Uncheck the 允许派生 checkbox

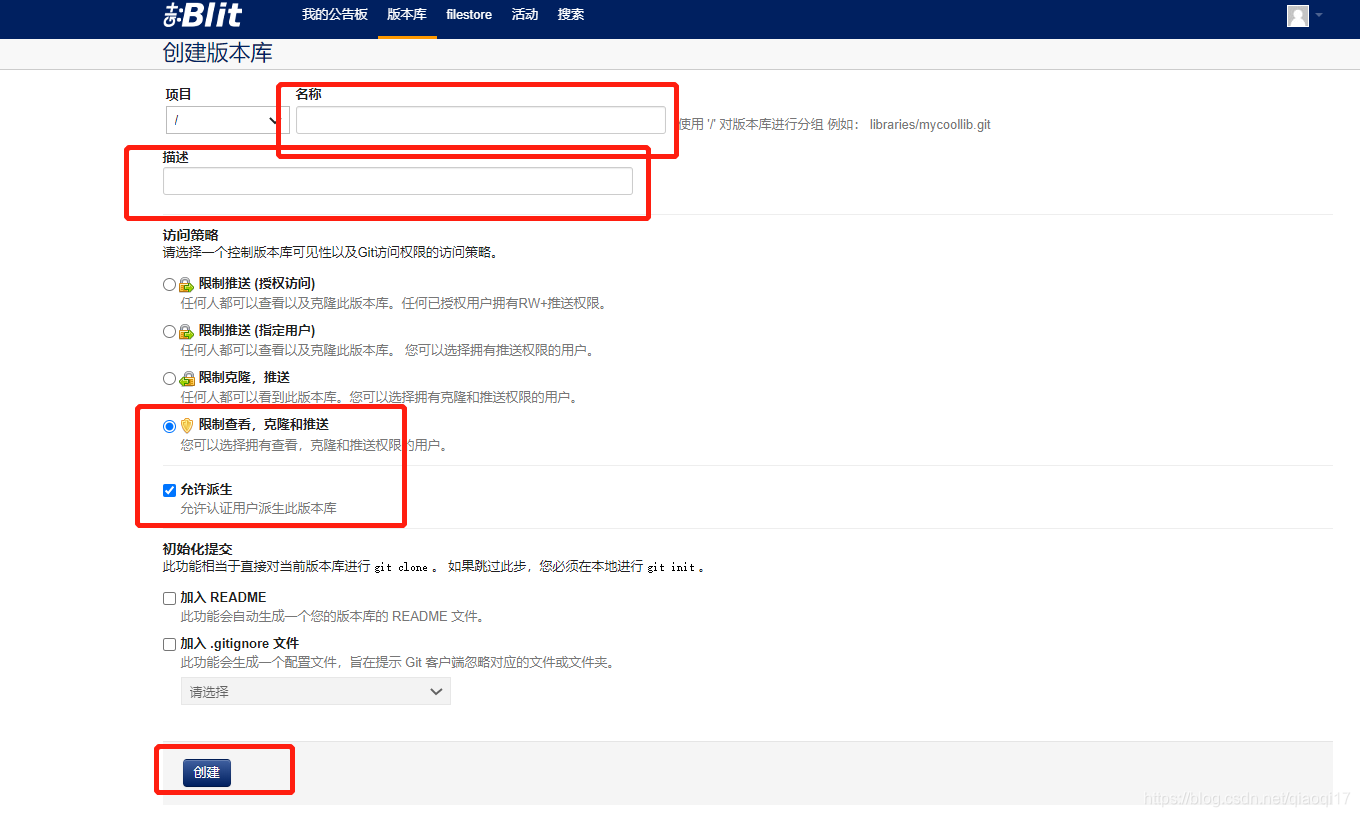pos(169,489)
